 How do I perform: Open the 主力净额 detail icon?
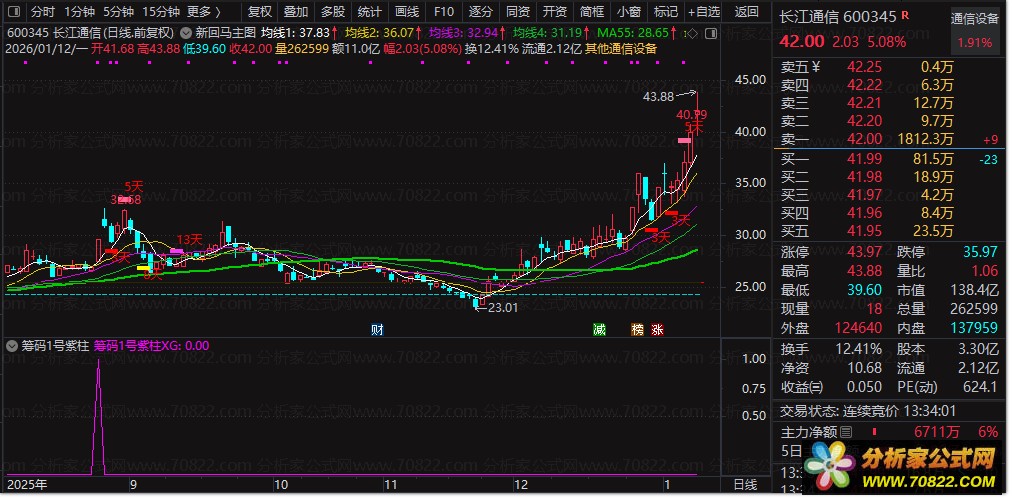(845, 431)
